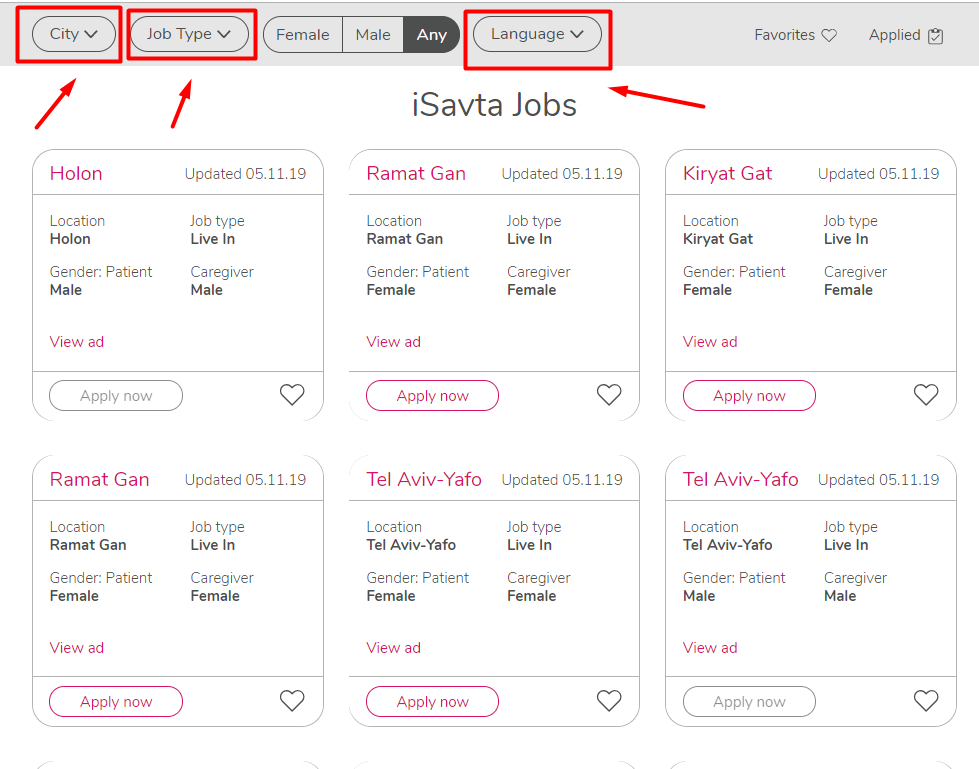Favorite the Holon job with its heart

[x=292, y=394]
